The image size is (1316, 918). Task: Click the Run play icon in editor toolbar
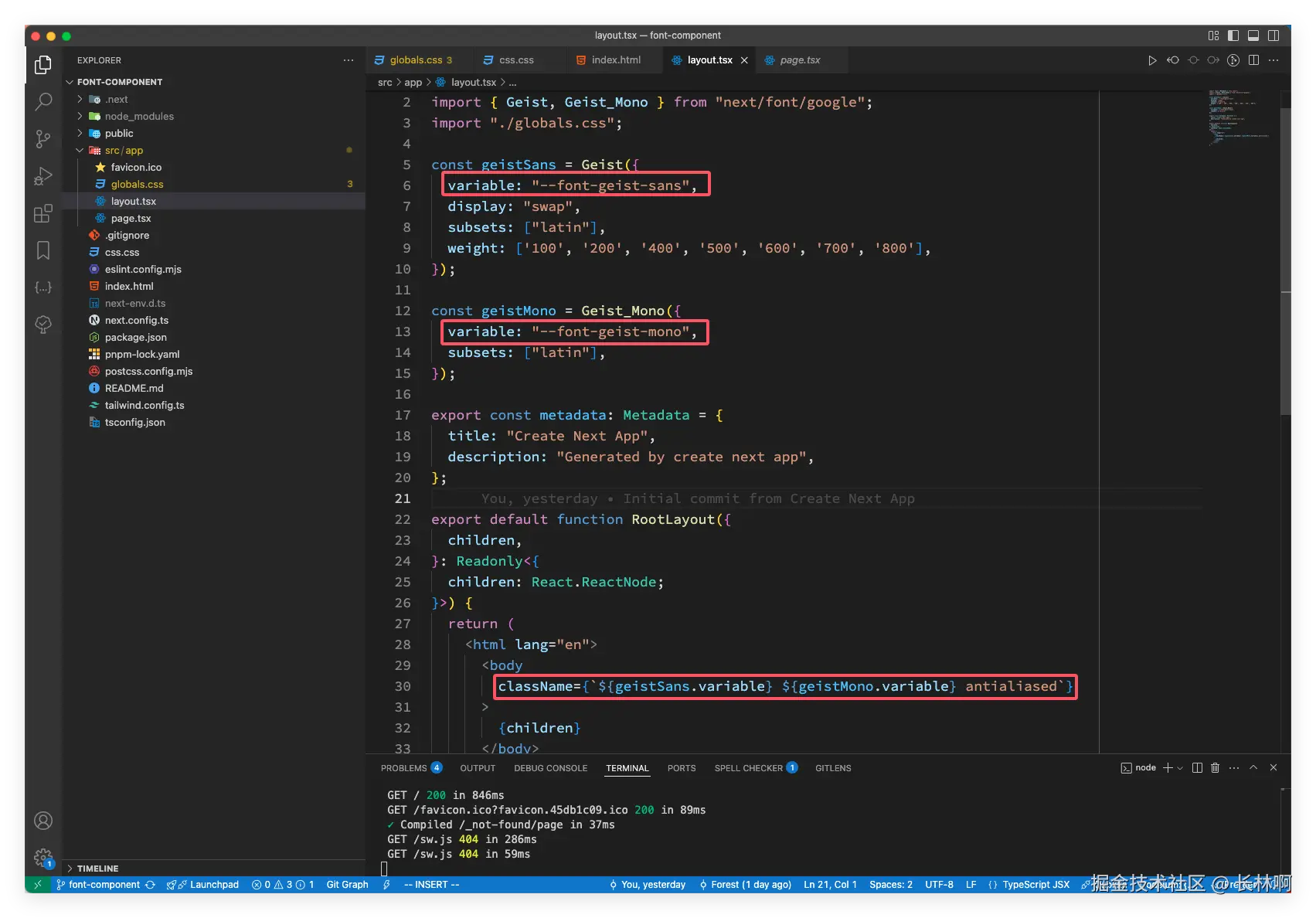(1151, 60)
